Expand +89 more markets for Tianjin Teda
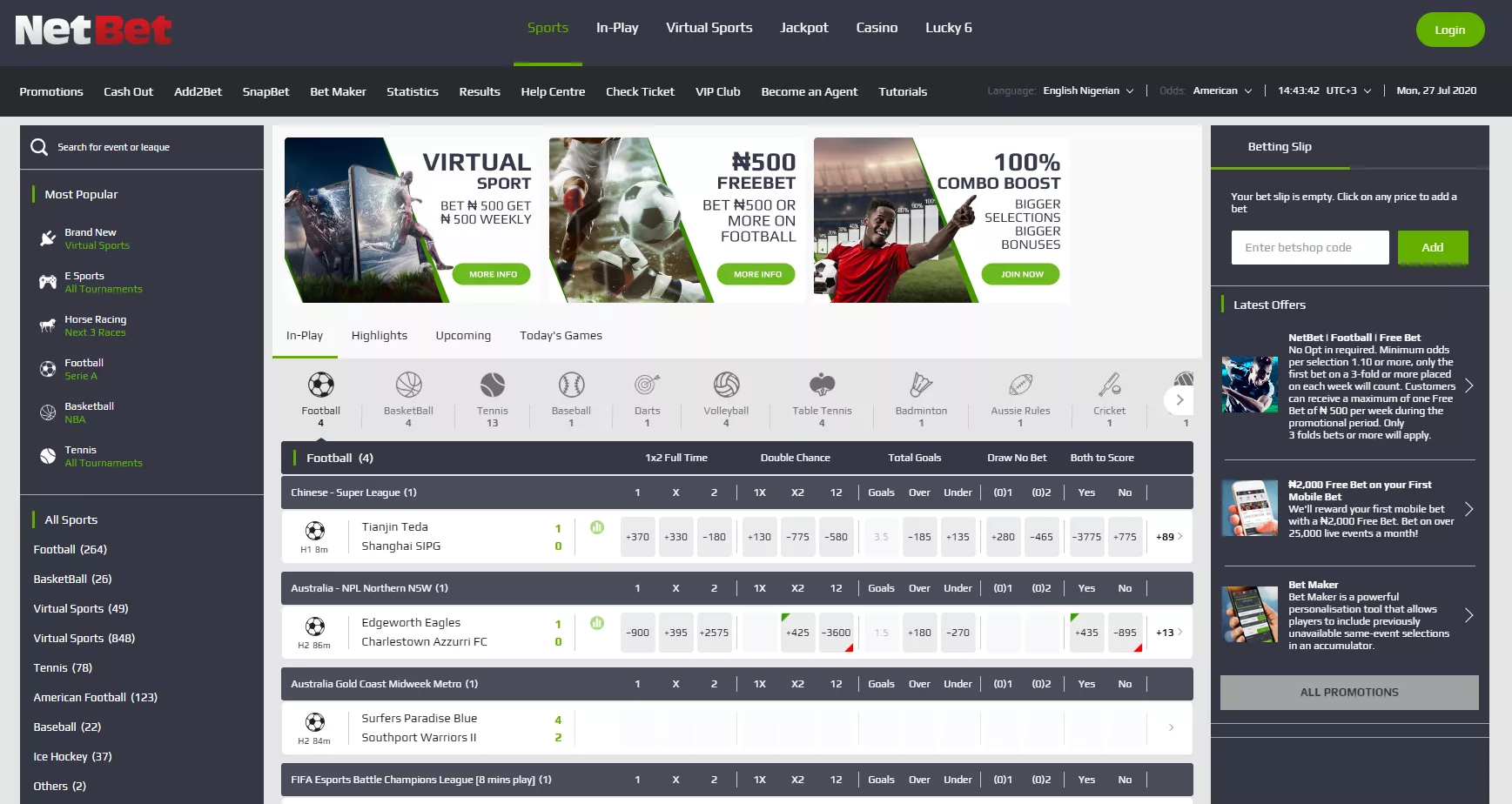The height and width of the screenshot is (804, 1512). pos(1169,537)
